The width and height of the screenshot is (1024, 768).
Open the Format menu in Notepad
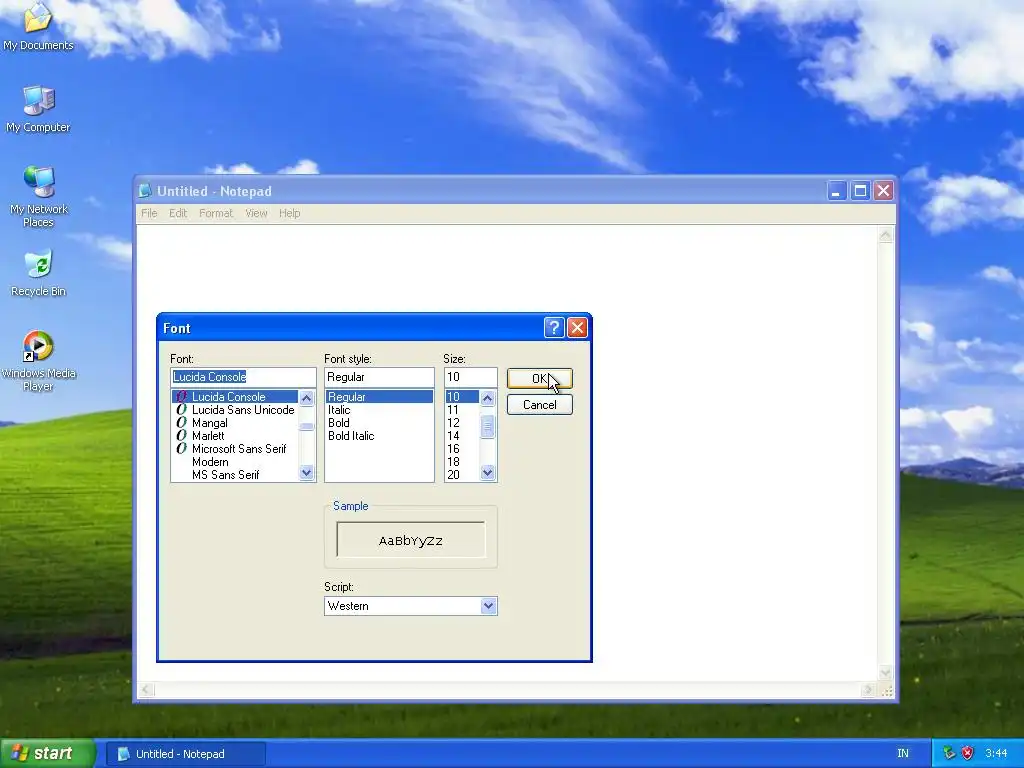coord(216,213)
